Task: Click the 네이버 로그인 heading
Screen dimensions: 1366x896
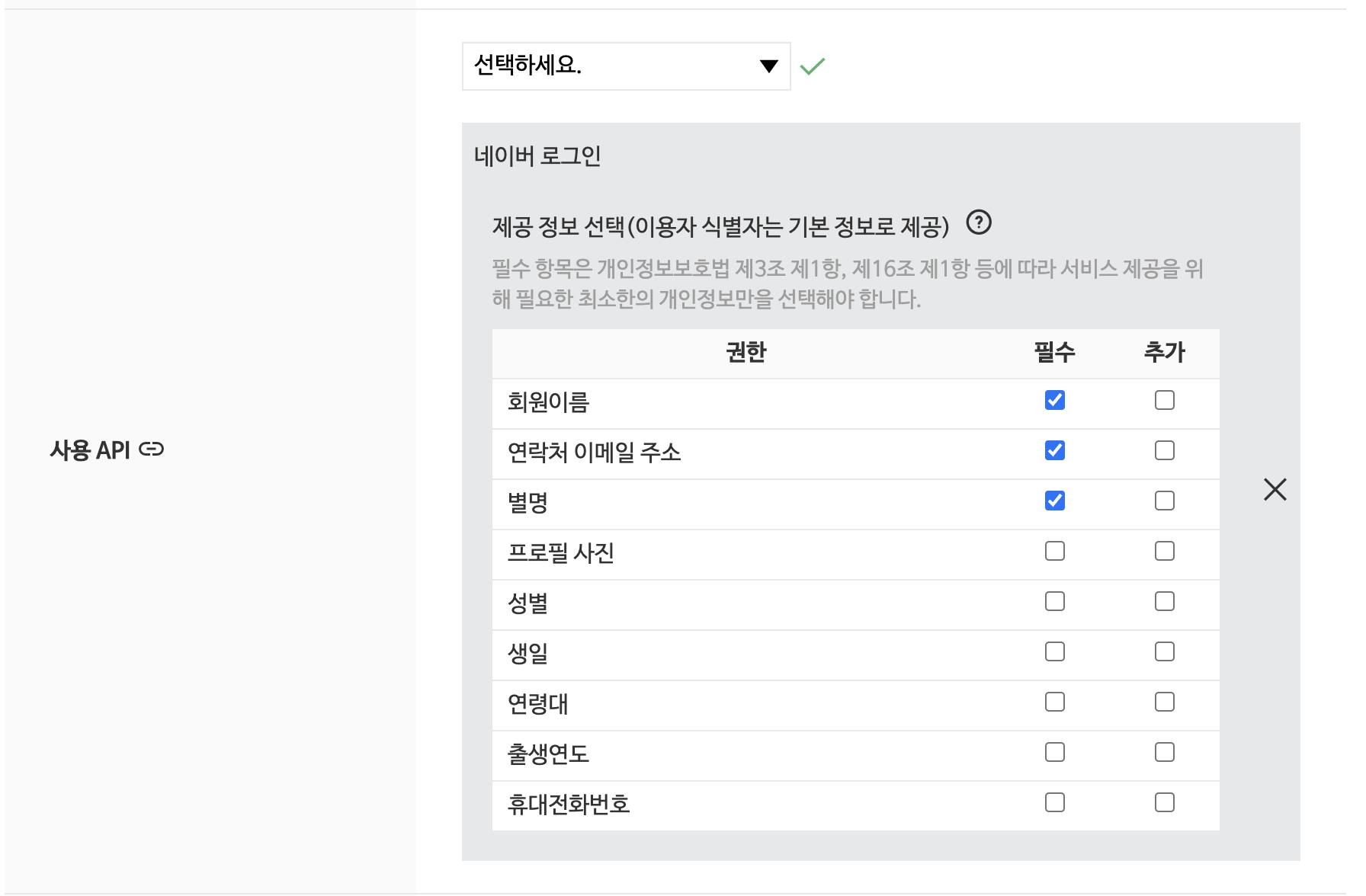Action: [x=537, y=156]
